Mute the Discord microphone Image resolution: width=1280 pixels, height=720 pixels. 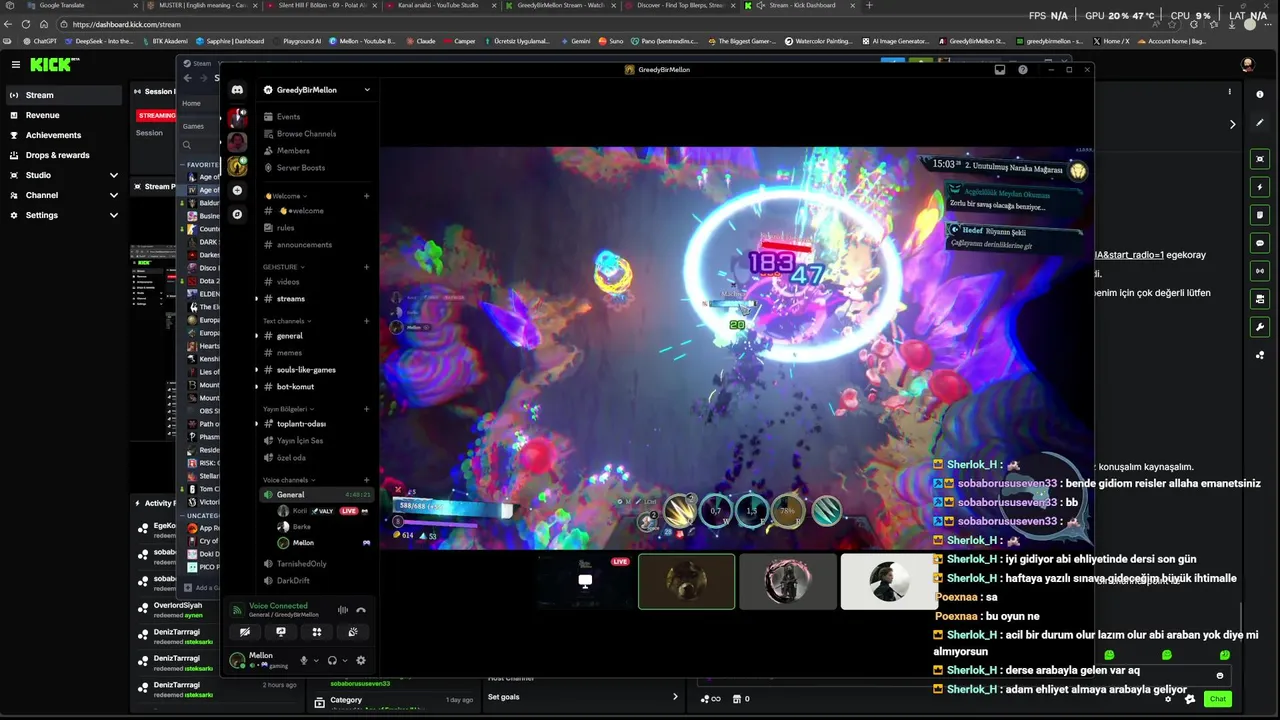point(304,660)
